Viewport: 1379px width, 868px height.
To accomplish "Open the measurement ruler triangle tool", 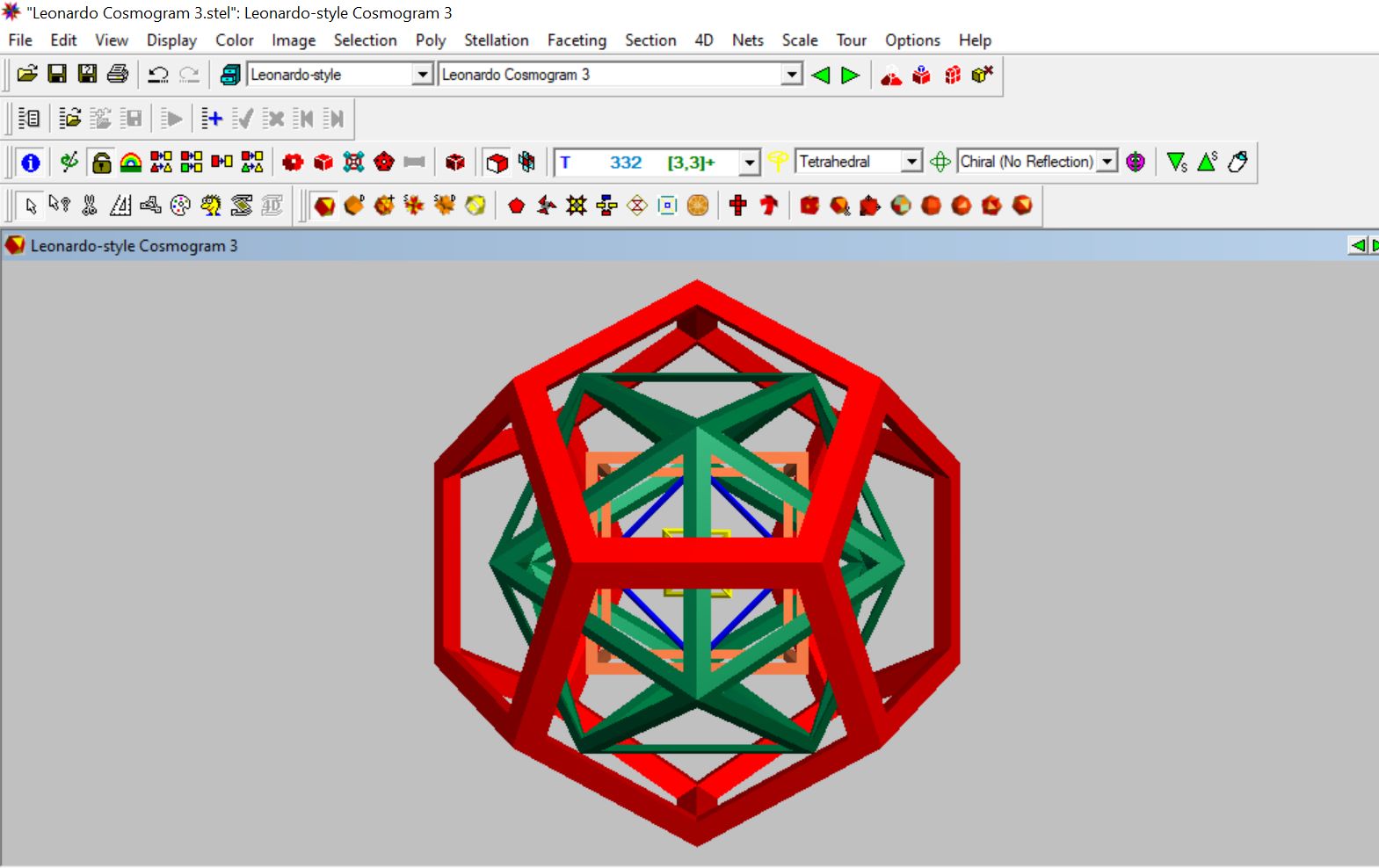I will (120, 206).
